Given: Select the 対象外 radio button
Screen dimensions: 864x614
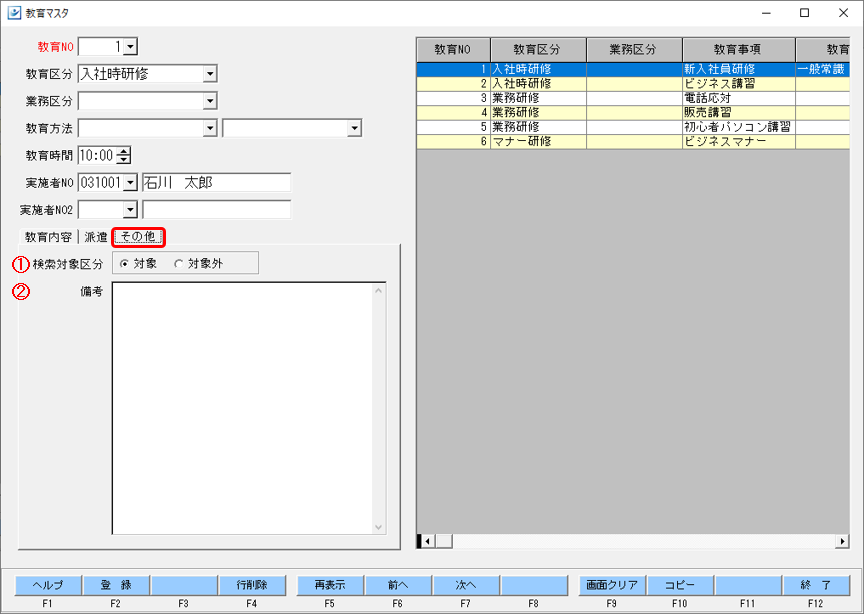Looking at the screenshot, I should 179,264.
